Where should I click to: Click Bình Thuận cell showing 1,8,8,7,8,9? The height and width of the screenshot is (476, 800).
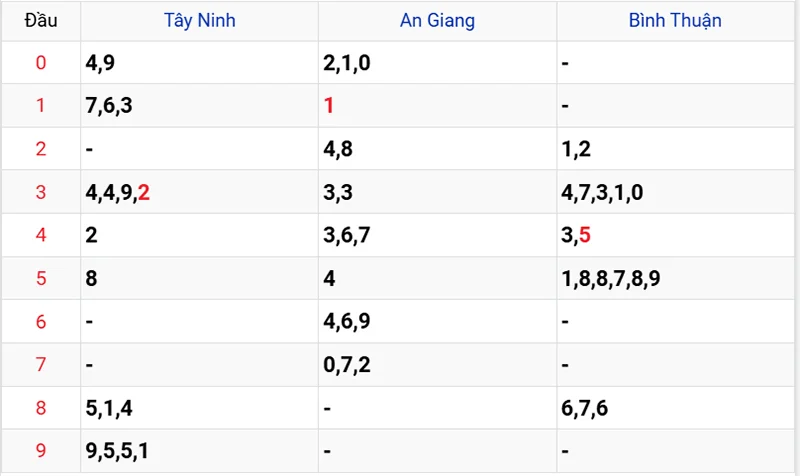tap(610, 279)
